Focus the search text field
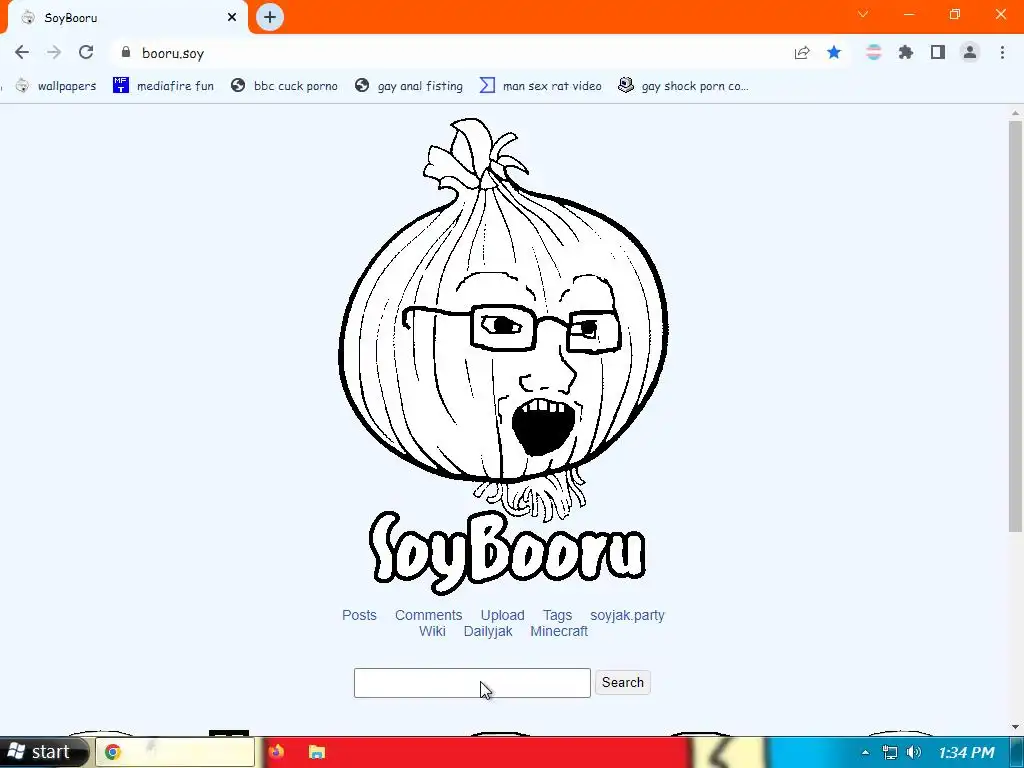Image resolution: width=1024 pixels, height=768 pixels. pyautogui.click(x=472, y=683)
